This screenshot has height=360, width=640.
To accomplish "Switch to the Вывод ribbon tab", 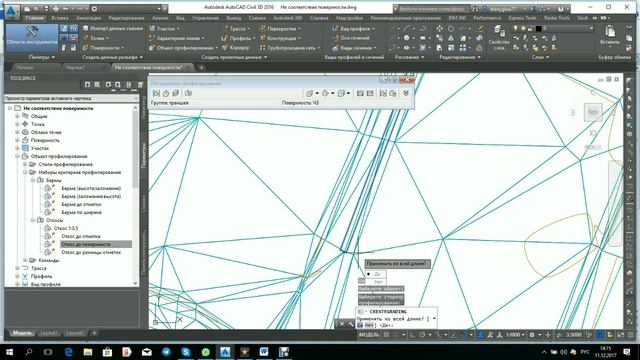I will click(234, 18).
